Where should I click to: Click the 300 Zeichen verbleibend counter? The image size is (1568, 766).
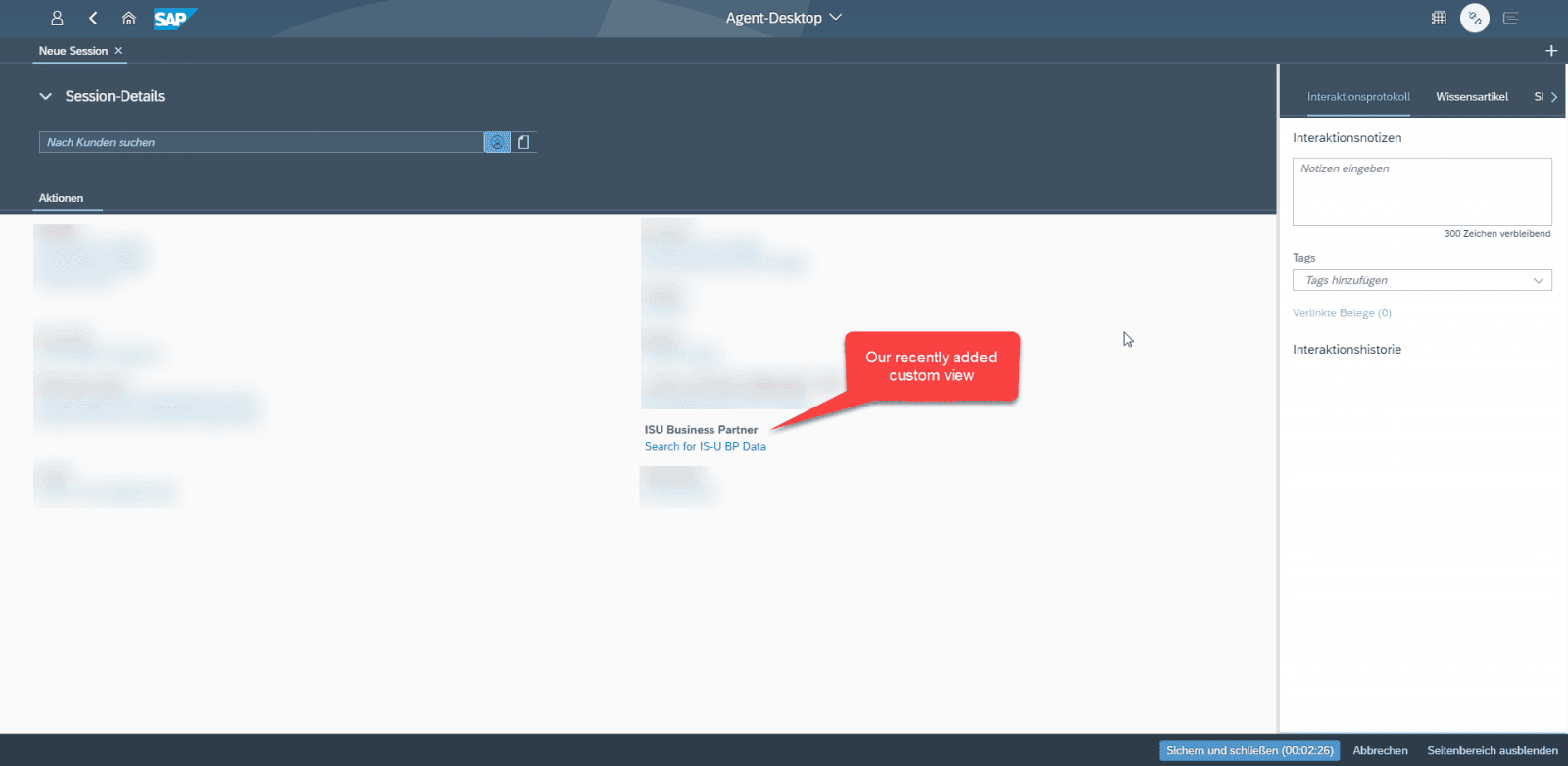pos(1497,234)
